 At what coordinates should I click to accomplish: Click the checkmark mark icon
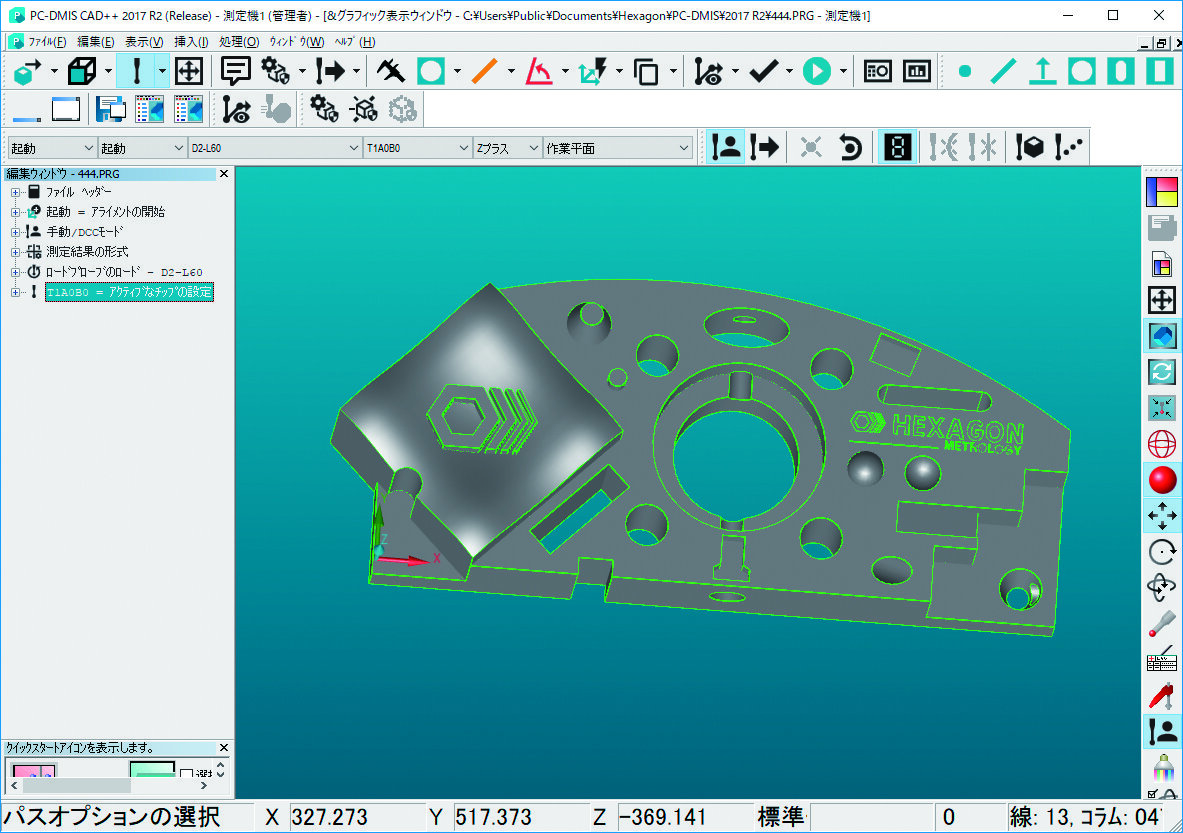click(x=764, y=72)
